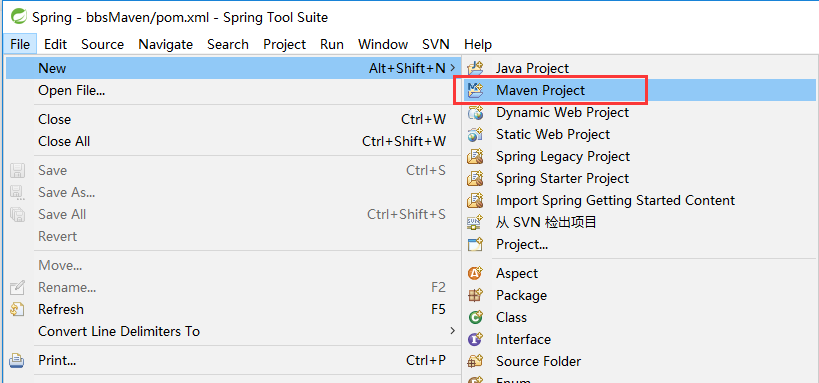Click the Dynamic Web Project globe icon
The height and width of the screenshot is (383, 819).
(475, 112)
